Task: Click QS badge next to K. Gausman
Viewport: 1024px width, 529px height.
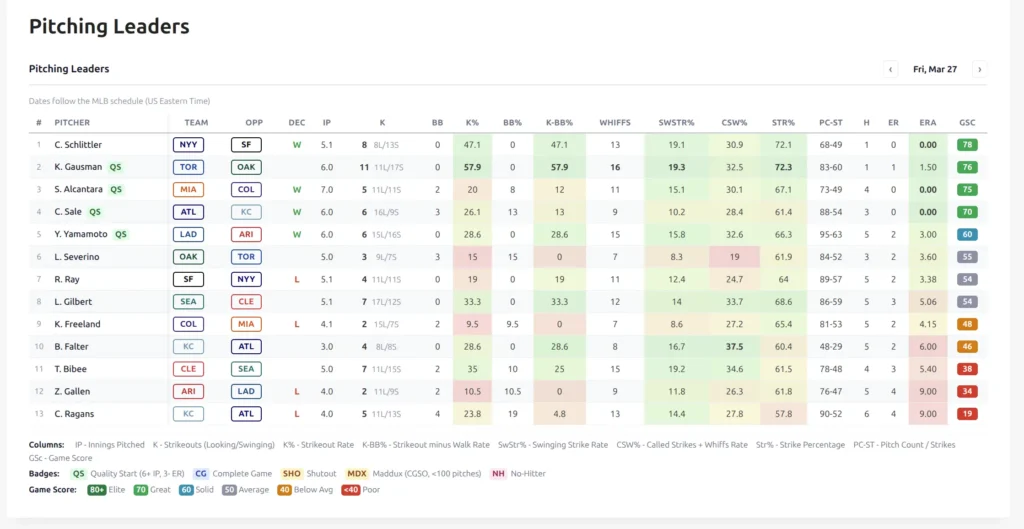Action: 116,167
